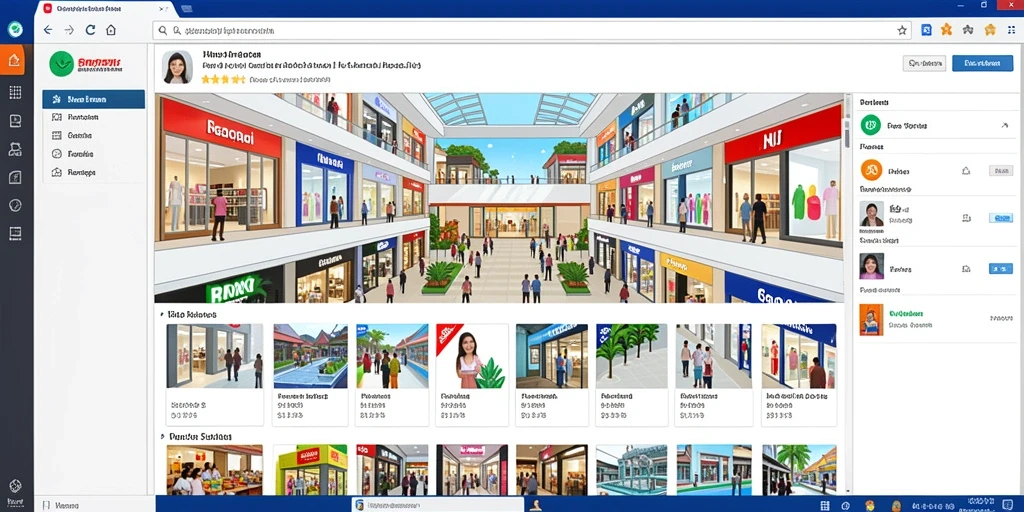Click the blue square extension icon in toolbar

coord(926,29)
